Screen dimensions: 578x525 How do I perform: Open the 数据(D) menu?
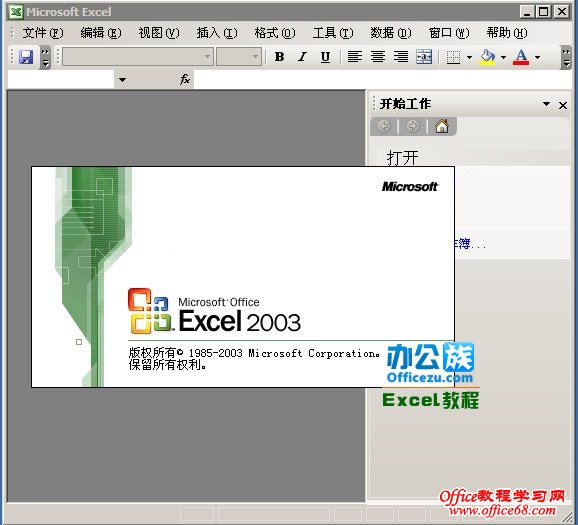[x=391, y=33]
